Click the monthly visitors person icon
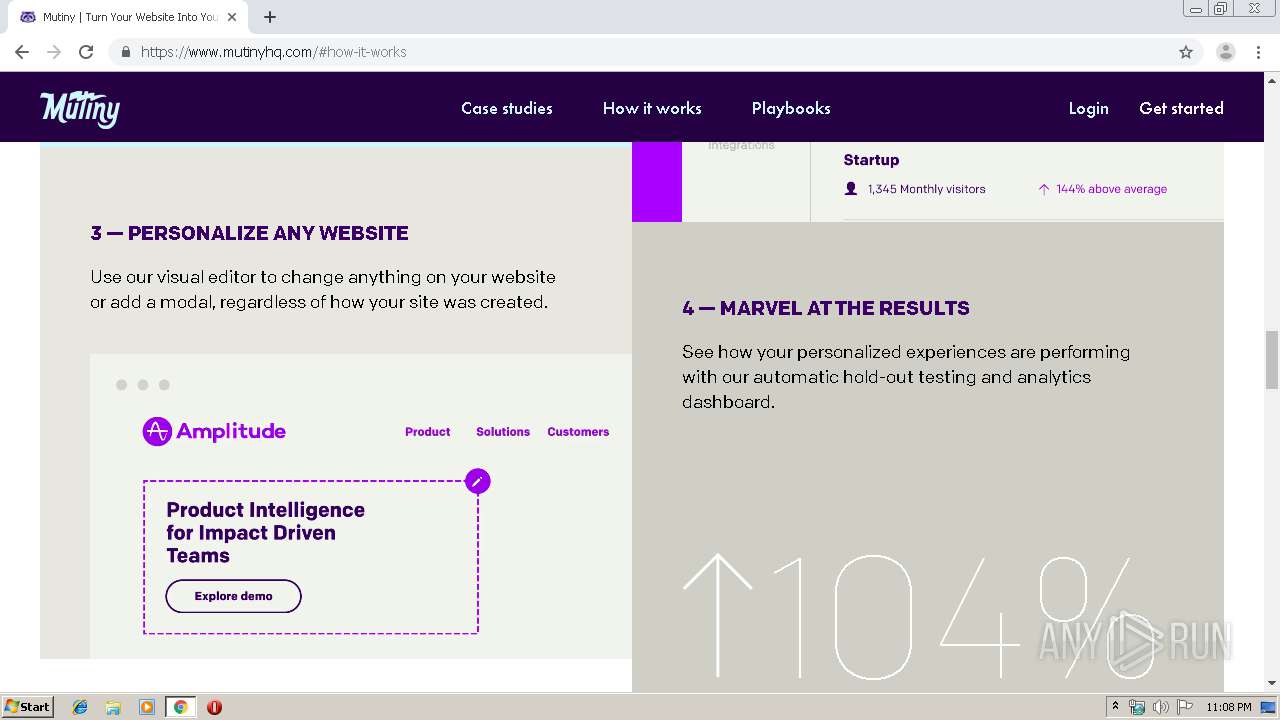Screen dimensions: 1280x720 pyautogui.click(x=851, y=189)
